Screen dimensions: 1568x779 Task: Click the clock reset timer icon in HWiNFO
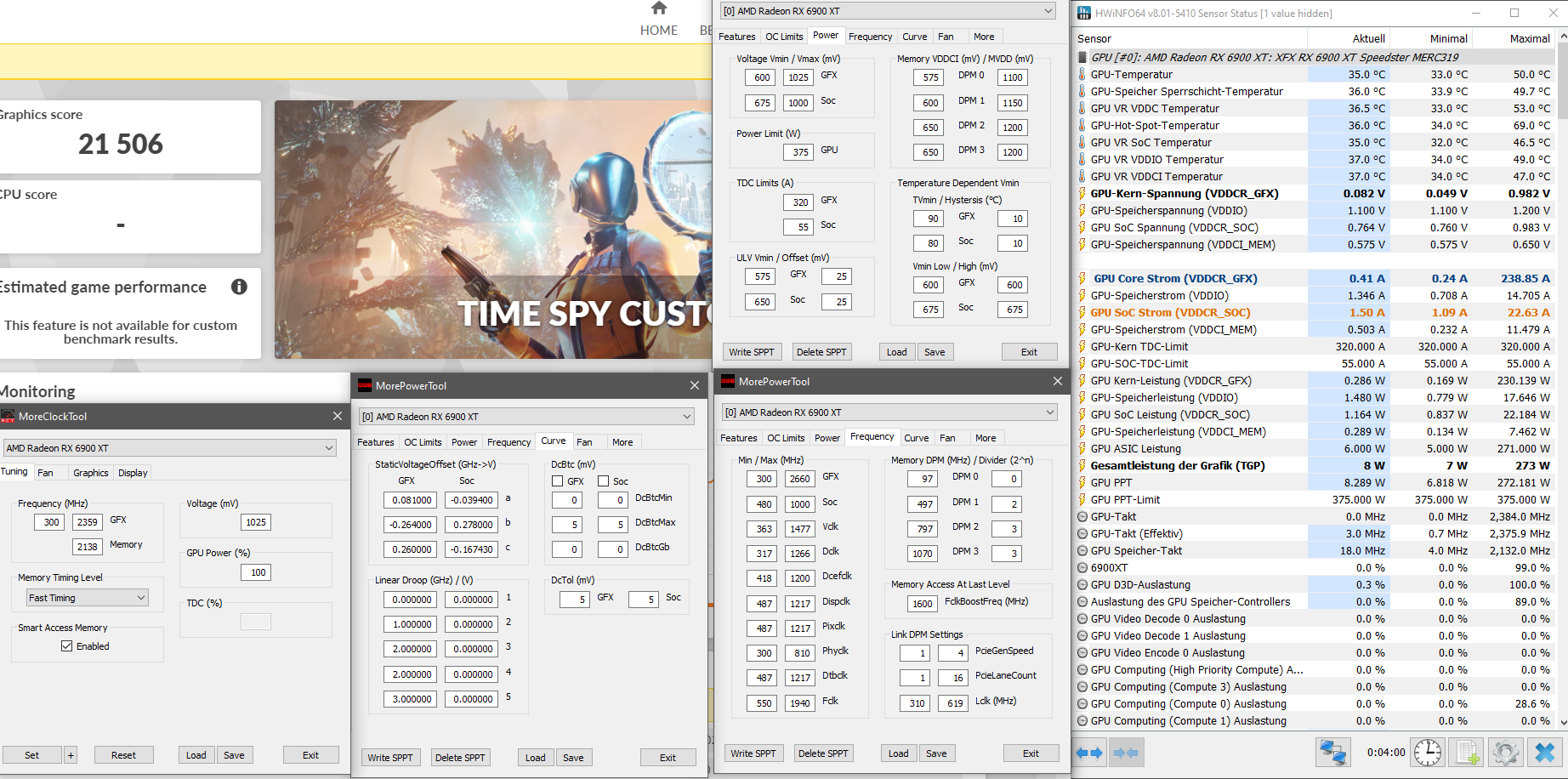(1428, 753)
